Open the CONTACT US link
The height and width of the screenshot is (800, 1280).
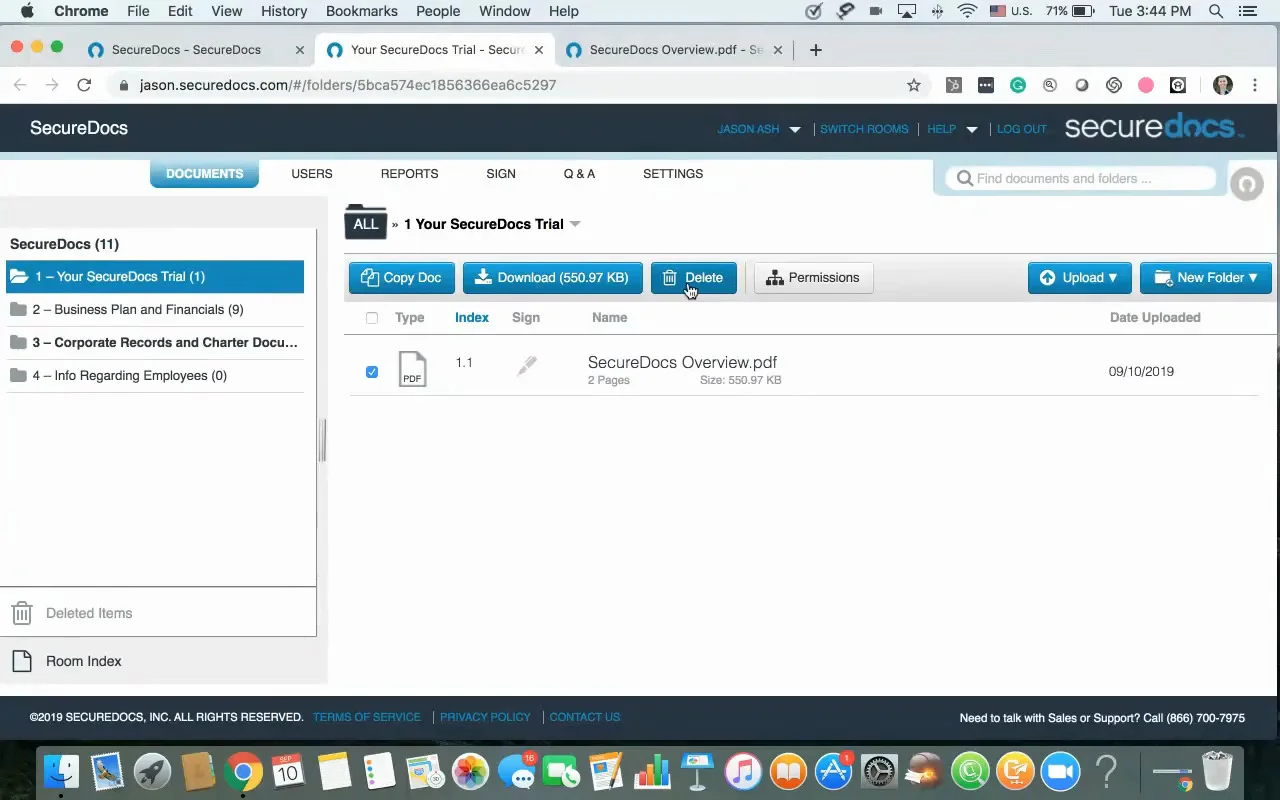585,717
